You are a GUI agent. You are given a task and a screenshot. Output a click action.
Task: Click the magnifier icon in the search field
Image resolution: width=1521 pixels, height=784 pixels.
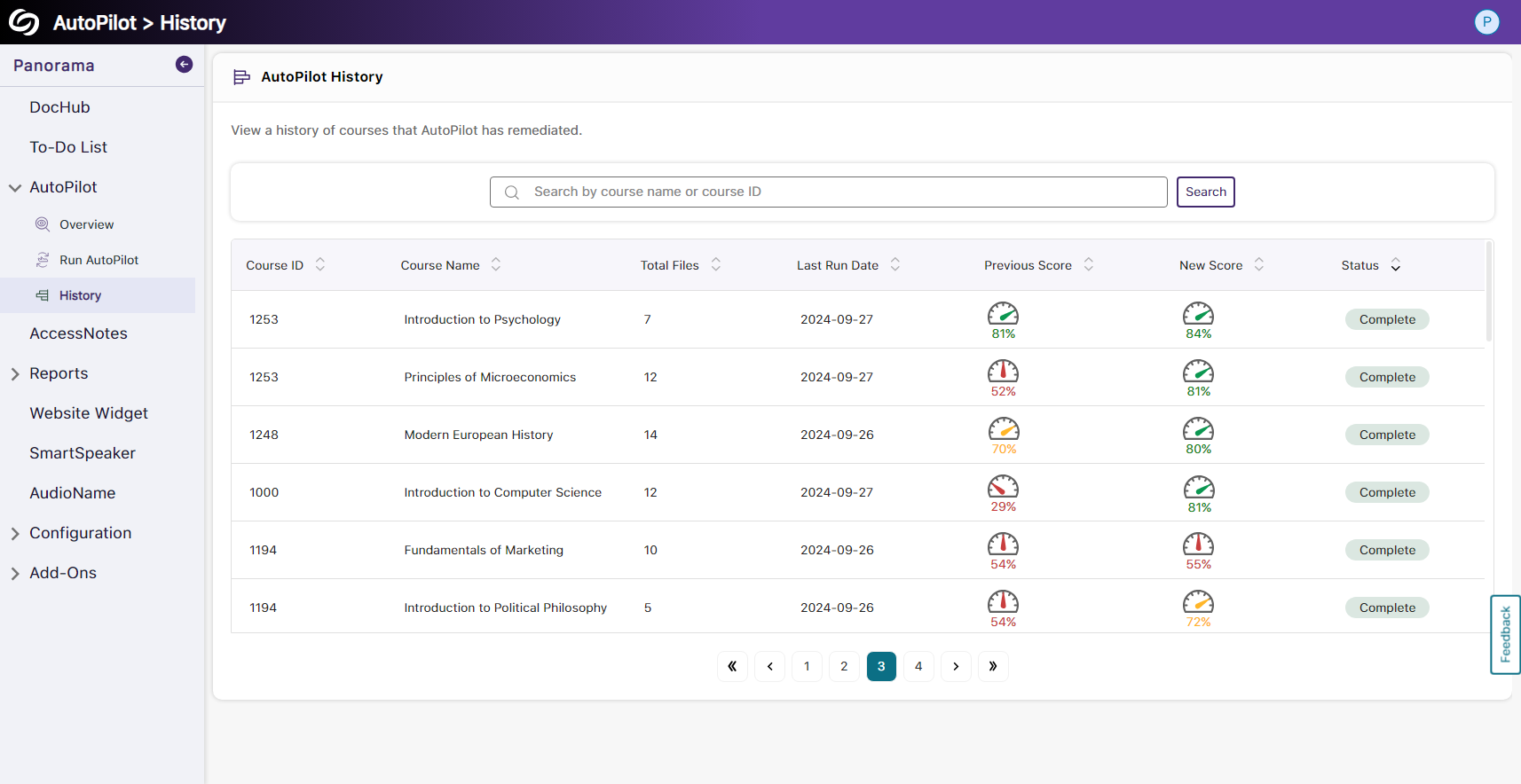(512, 192)
